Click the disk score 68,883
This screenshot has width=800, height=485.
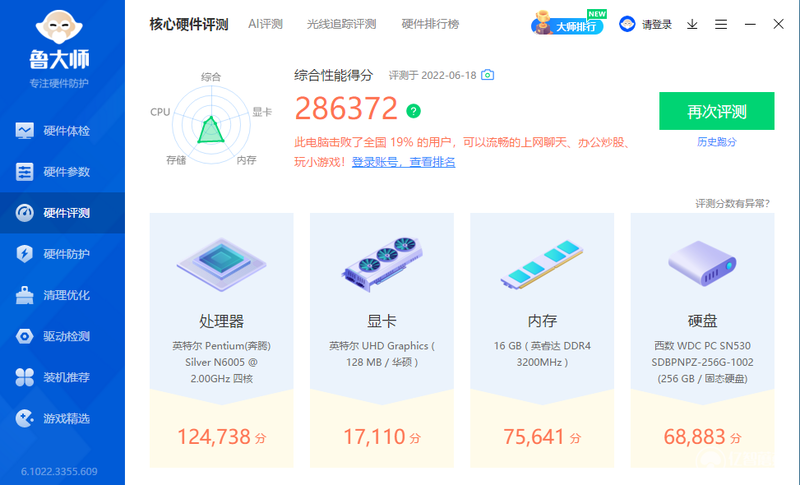(694, 437)
